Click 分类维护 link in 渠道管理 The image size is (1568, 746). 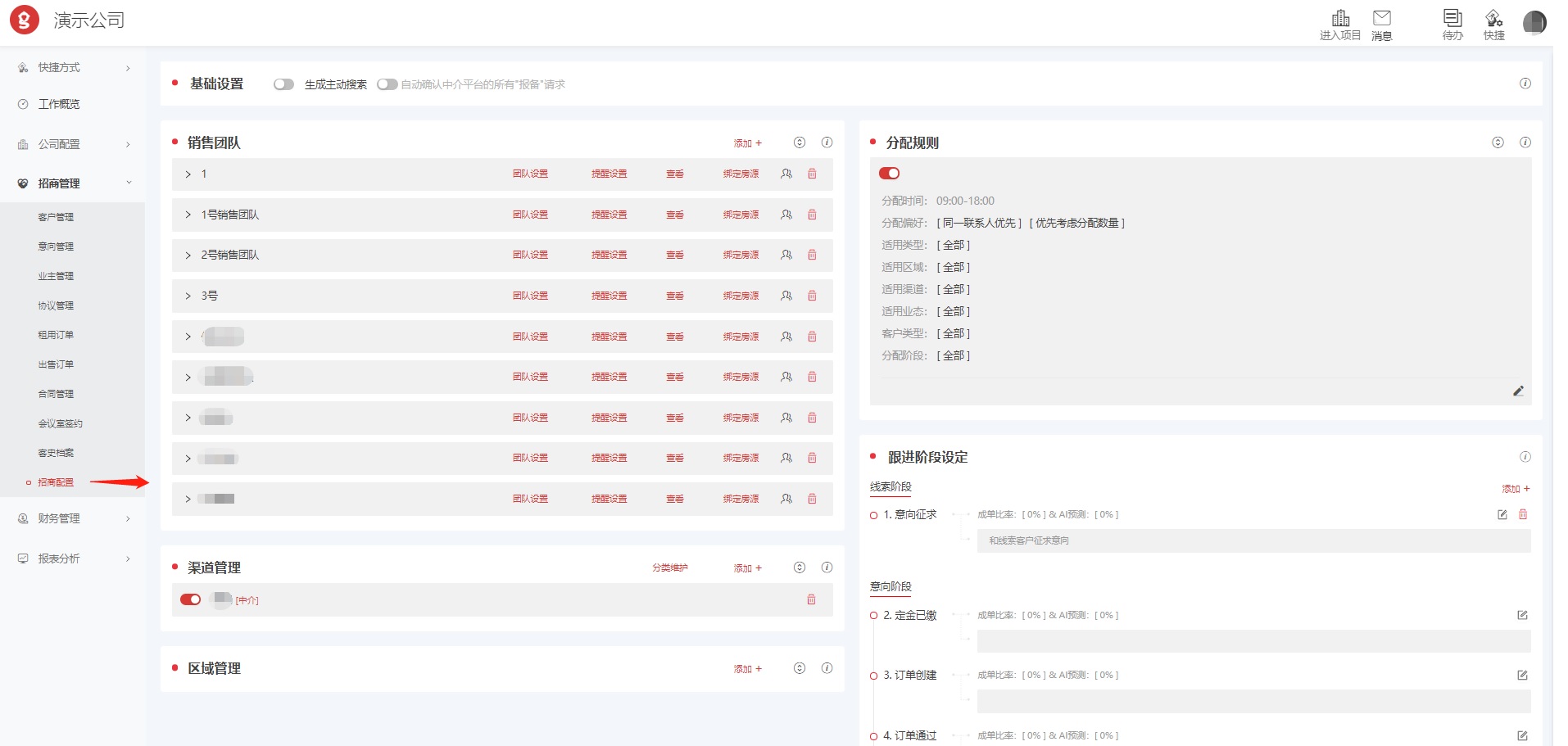669,567
